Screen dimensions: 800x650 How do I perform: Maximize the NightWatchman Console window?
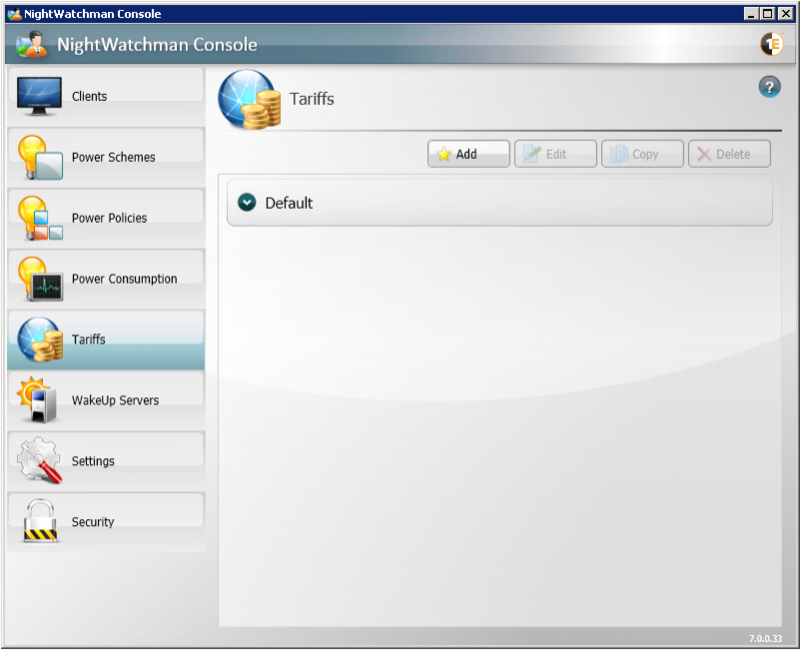pyautogui.click(x=768, y=14)
